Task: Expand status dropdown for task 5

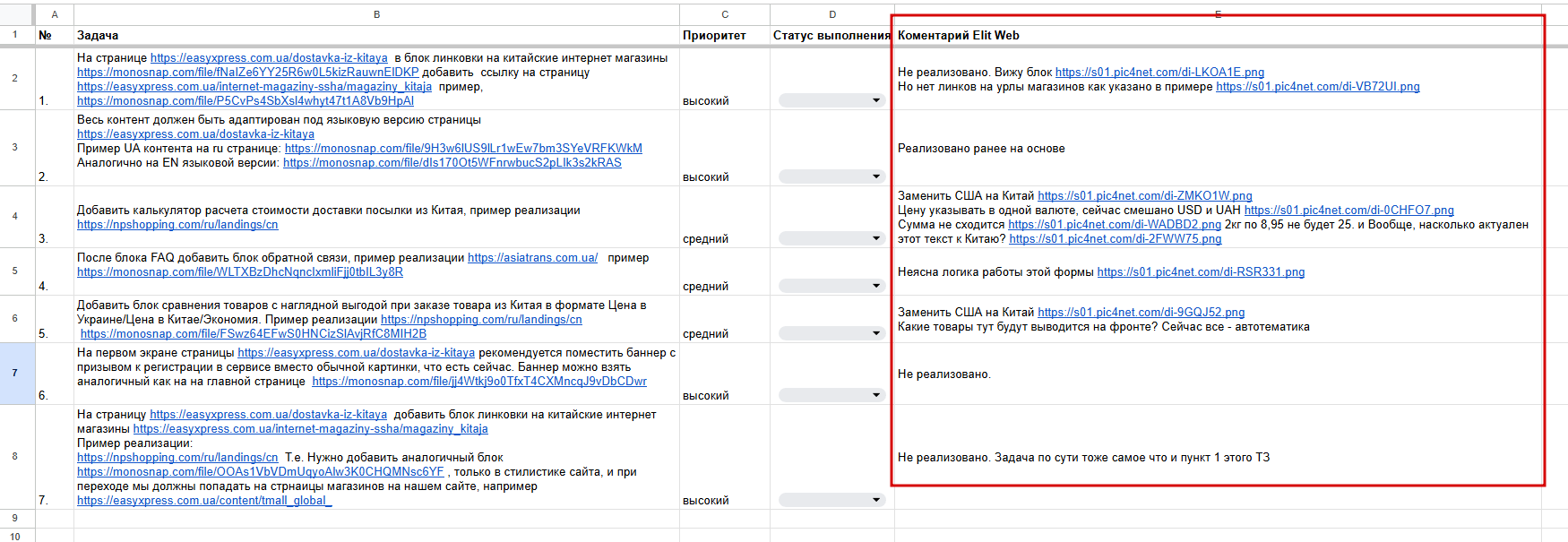Action: (x=875, y=333)
